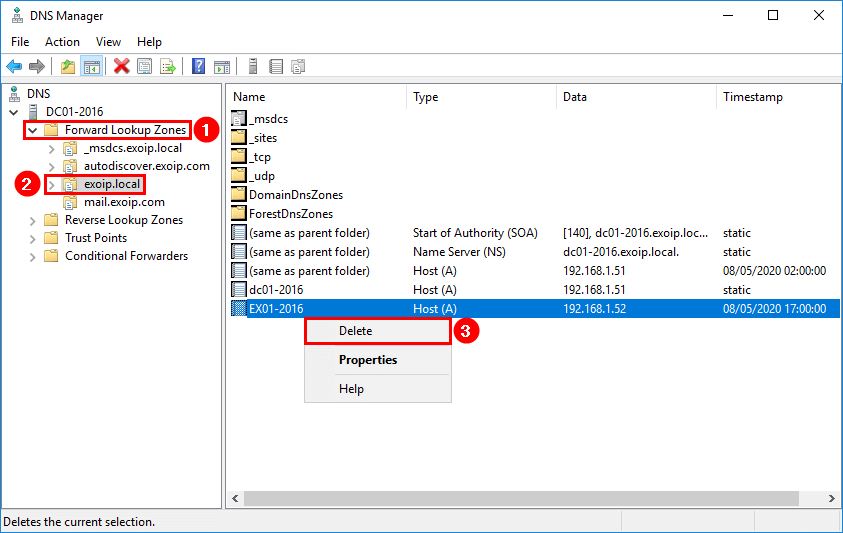
Task: Click the folder icon beside ForestDnsZones
Action: tap(239, 214)
